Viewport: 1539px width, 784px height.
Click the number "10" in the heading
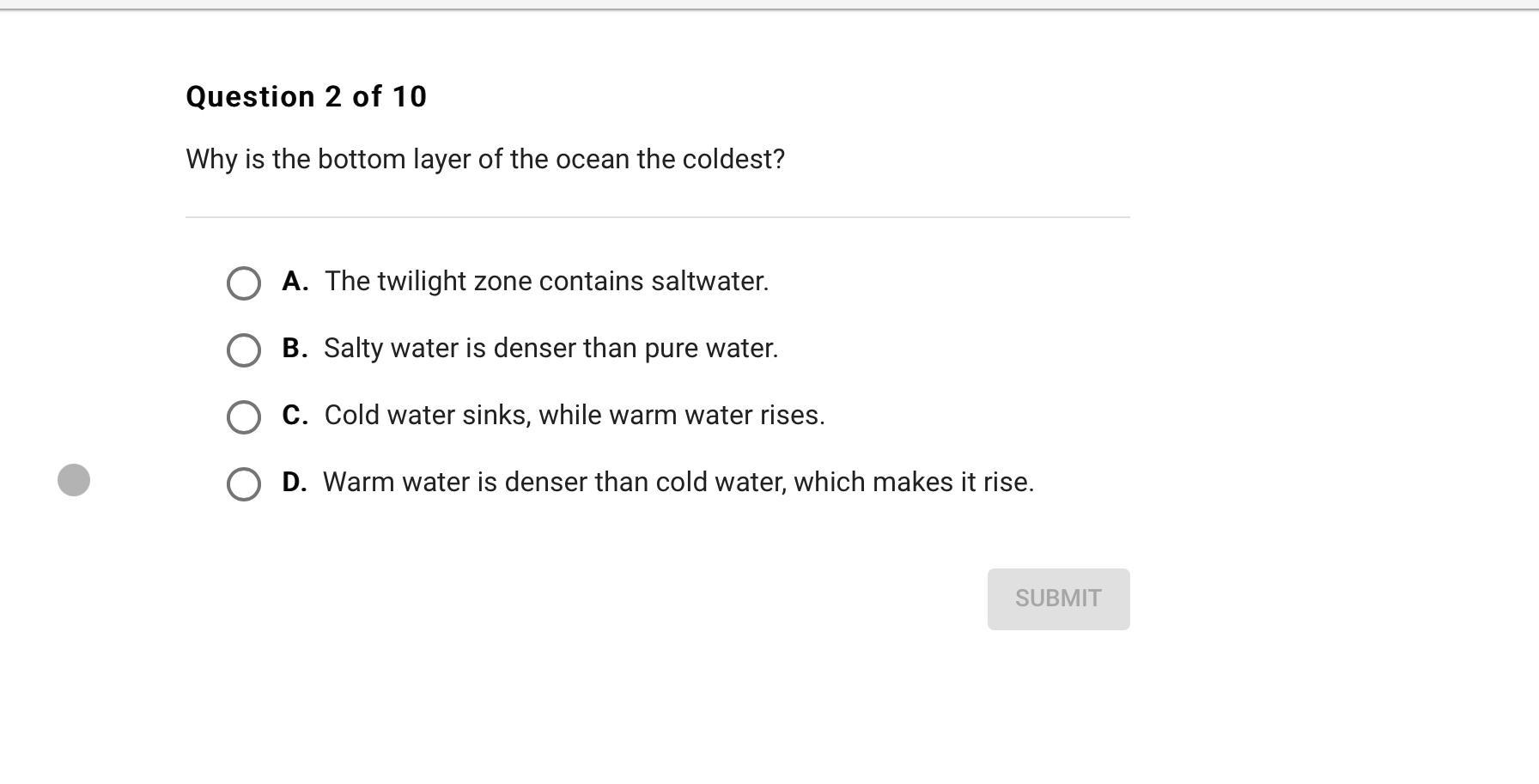tap(409, 97)
